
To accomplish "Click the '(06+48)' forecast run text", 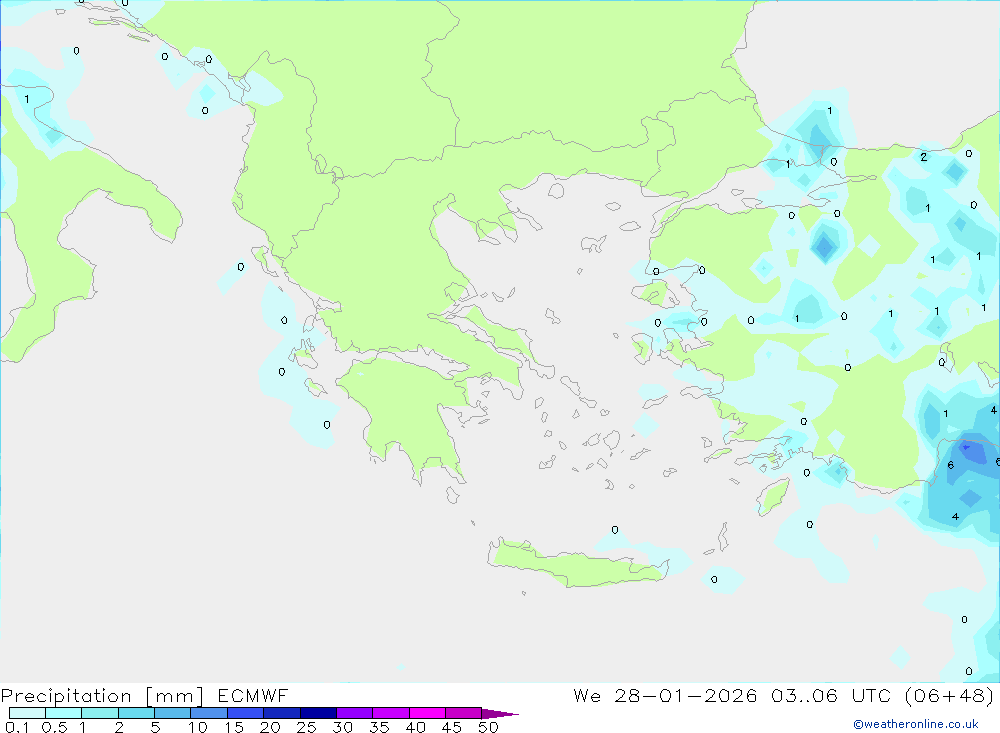I will tap(949, 695).
